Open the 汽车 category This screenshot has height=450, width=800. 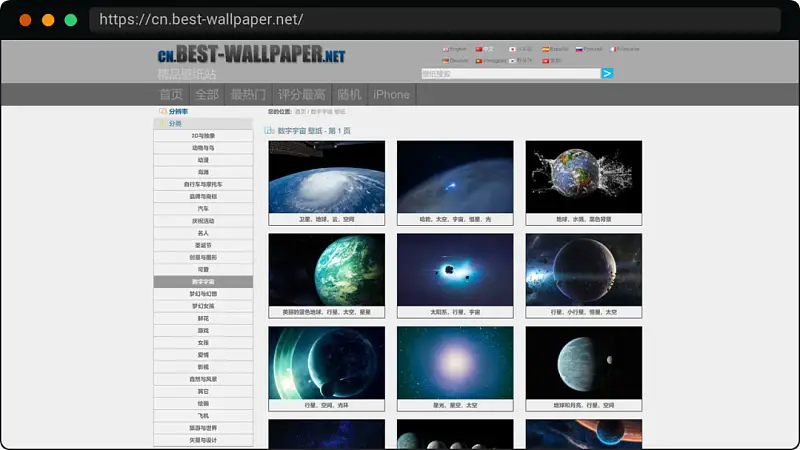203,209
